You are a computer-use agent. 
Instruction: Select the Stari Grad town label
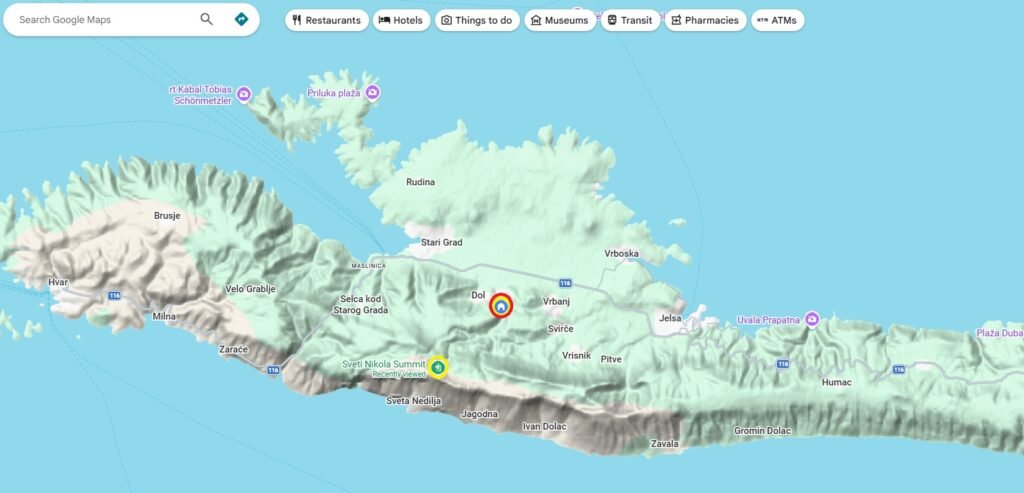tap(441, 242)
